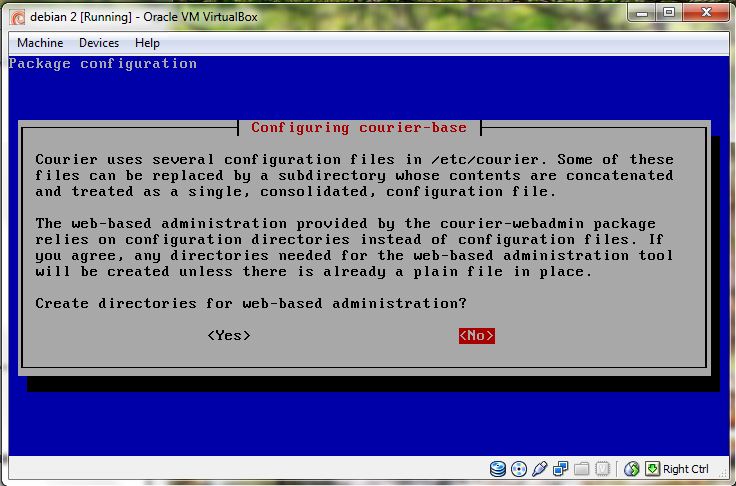Image resolution: width=736 pixels, height=486 pixels.
Task: Click the network adapters status icon
Action: pyautogui.click(x=560, y=469)
